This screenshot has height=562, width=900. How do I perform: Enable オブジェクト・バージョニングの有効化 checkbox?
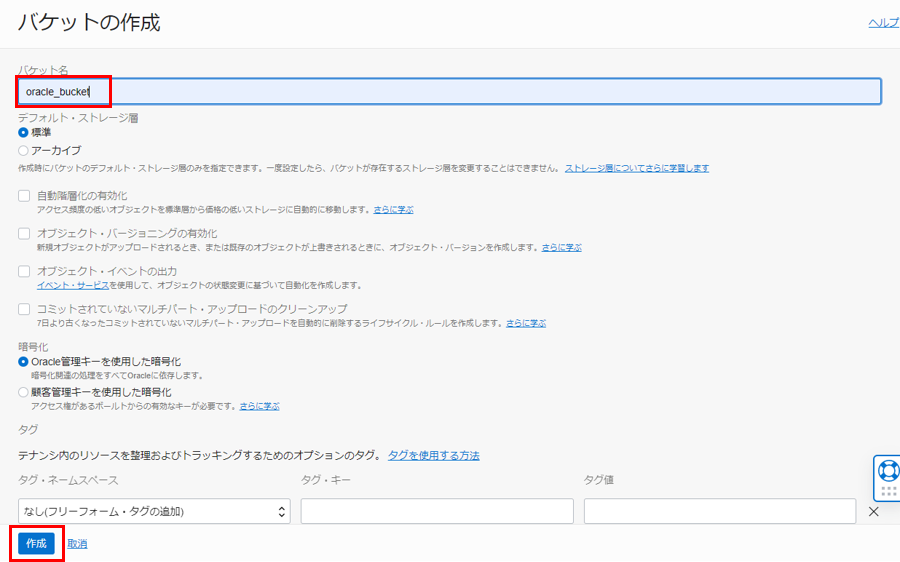[24, 233]
